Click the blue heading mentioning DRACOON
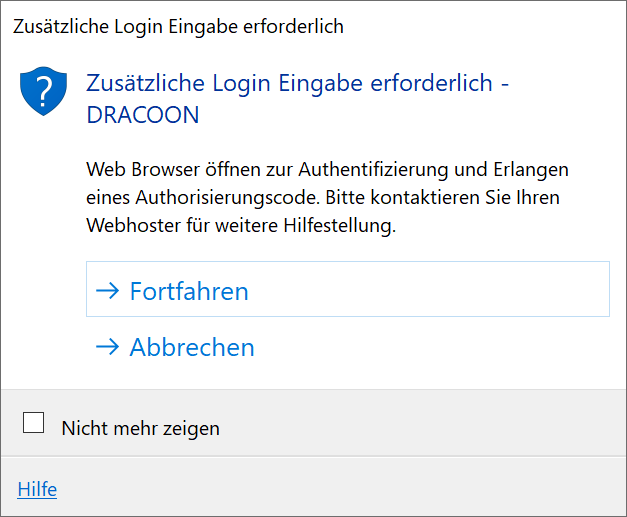This screenshot has height=517, width=627. click(298, 99)
